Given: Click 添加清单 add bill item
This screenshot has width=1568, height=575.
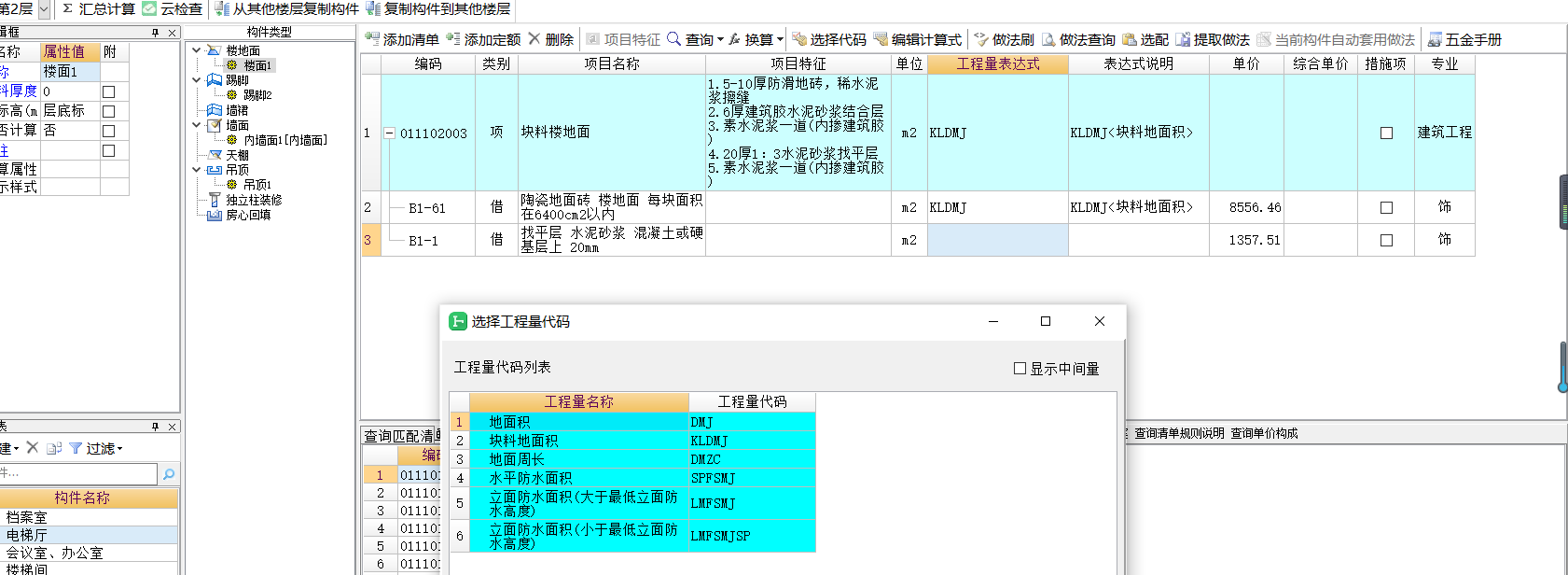Looking at the screenshot, I should 402,39.
